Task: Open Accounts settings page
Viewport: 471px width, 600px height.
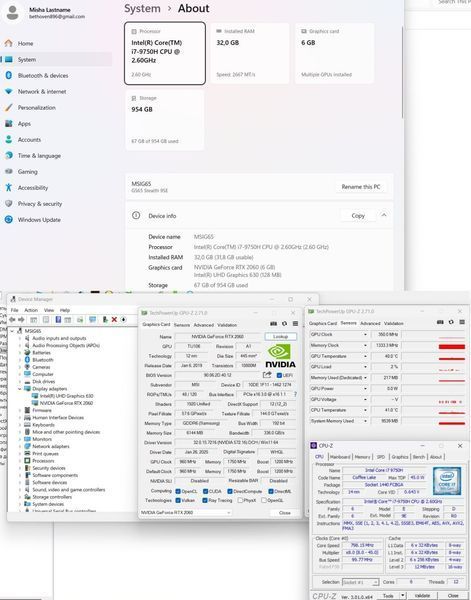Action: click(x=29, y=140)
